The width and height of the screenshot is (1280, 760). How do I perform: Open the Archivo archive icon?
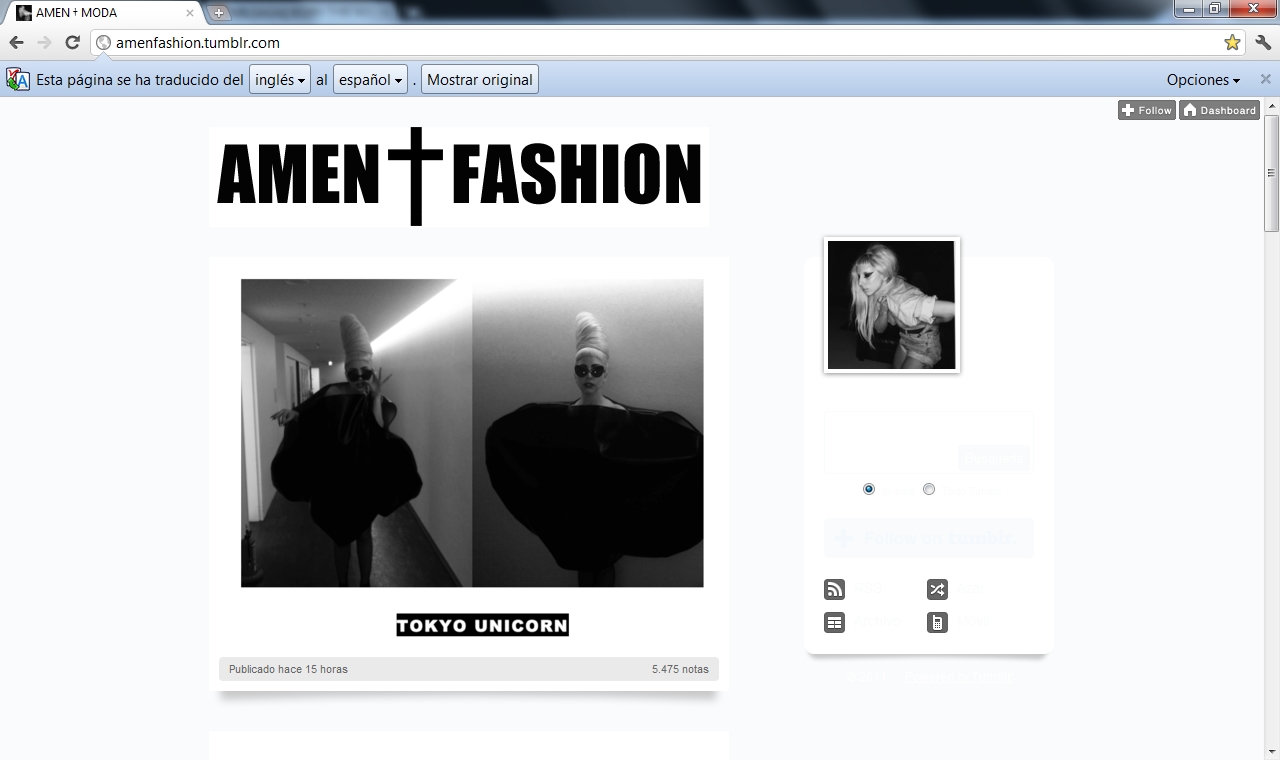(834, 622)
